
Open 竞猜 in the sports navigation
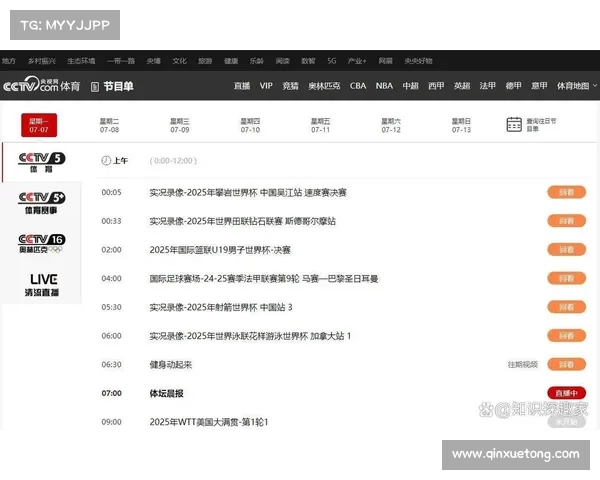click(x=290, y=86)
